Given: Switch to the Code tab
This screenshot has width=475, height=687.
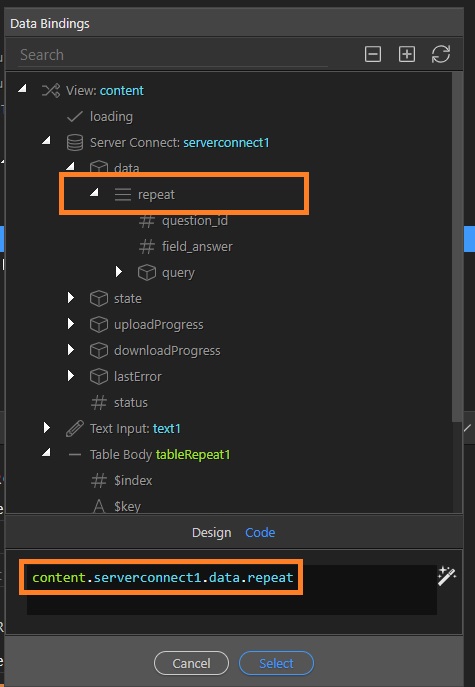Looking at the screenshot, I should [260, 533].
